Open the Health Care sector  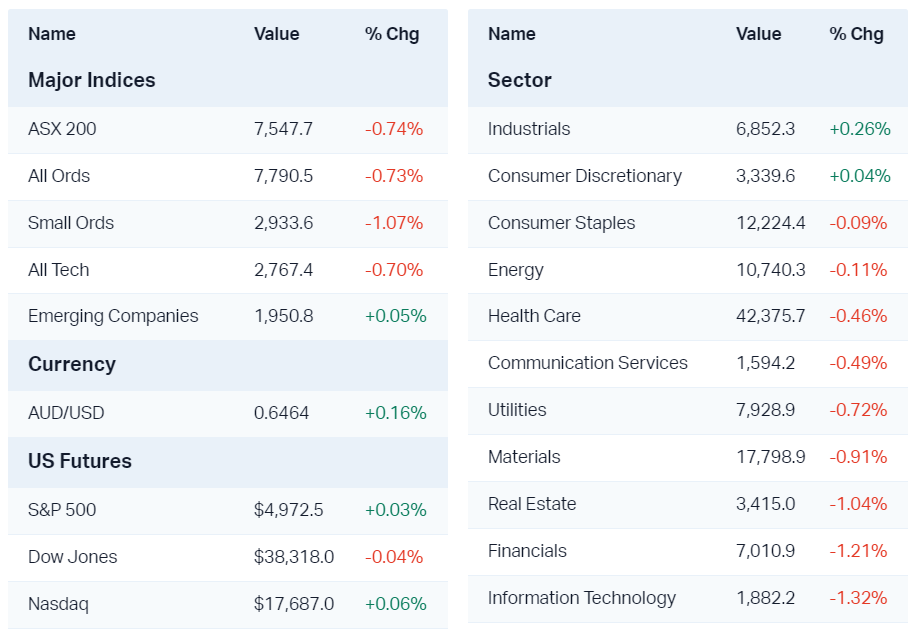pos(534,316)
